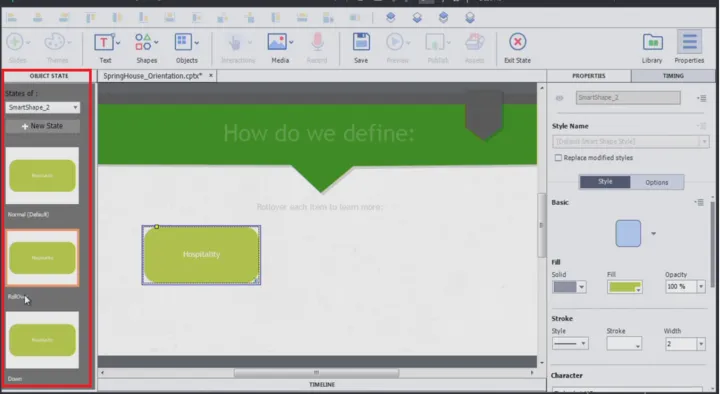Click the Align Left toolbar icon
The height and width of the screenshot is (394, 720).
click(12, 17)
